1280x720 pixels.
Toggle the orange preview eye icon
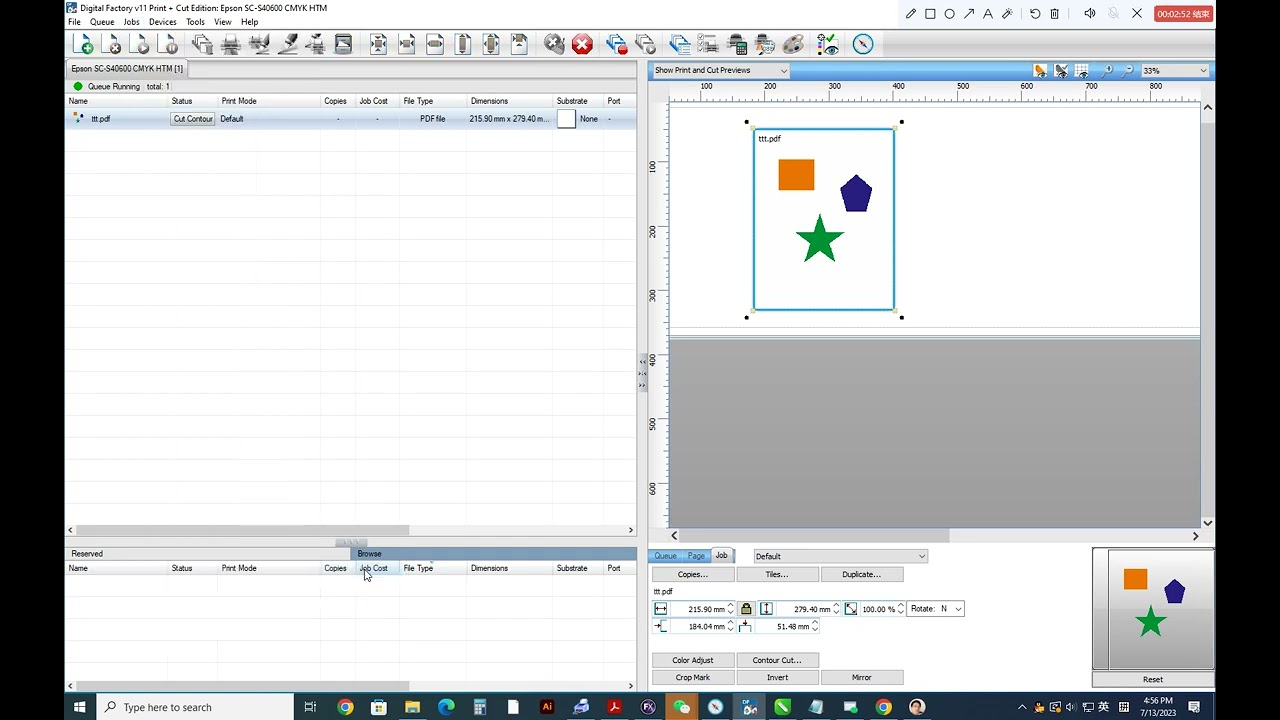pyautogui.click(x=1040, y=70)
